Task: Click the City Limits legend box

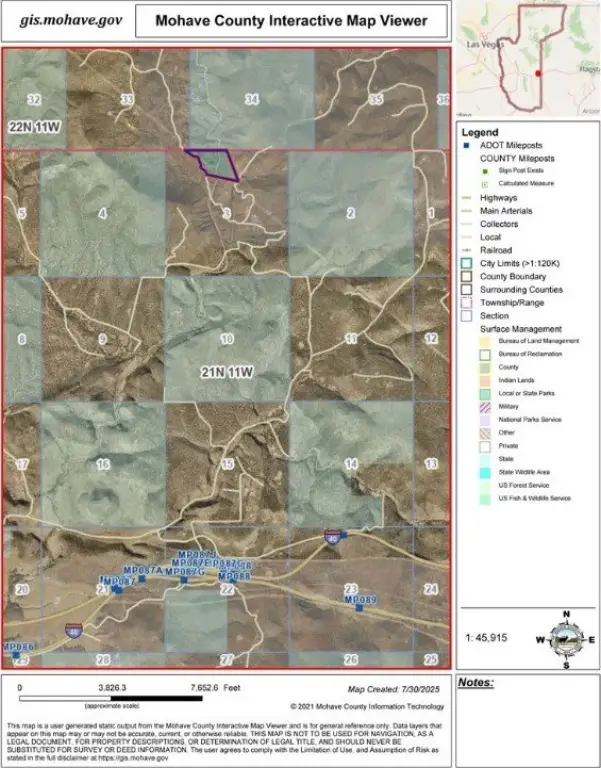Action: [x=466, y=263]
